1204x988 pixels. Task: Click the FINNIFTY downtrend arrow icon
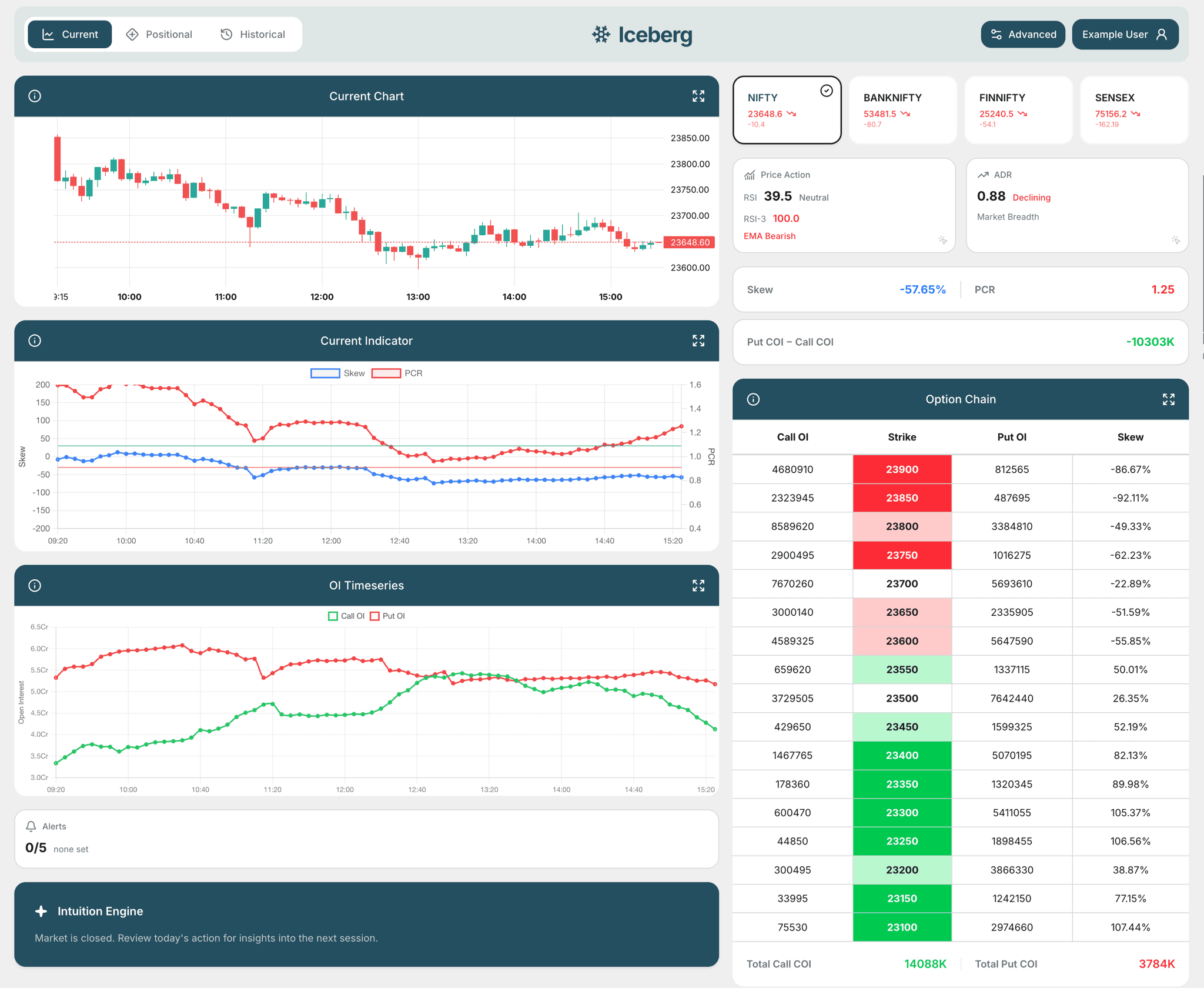[1022, 114]
